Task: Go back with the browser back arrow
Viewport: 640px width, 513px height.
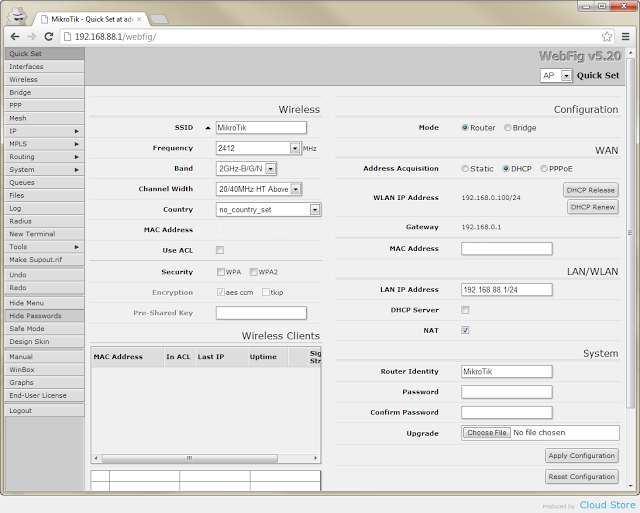Action: coord(15,37)
